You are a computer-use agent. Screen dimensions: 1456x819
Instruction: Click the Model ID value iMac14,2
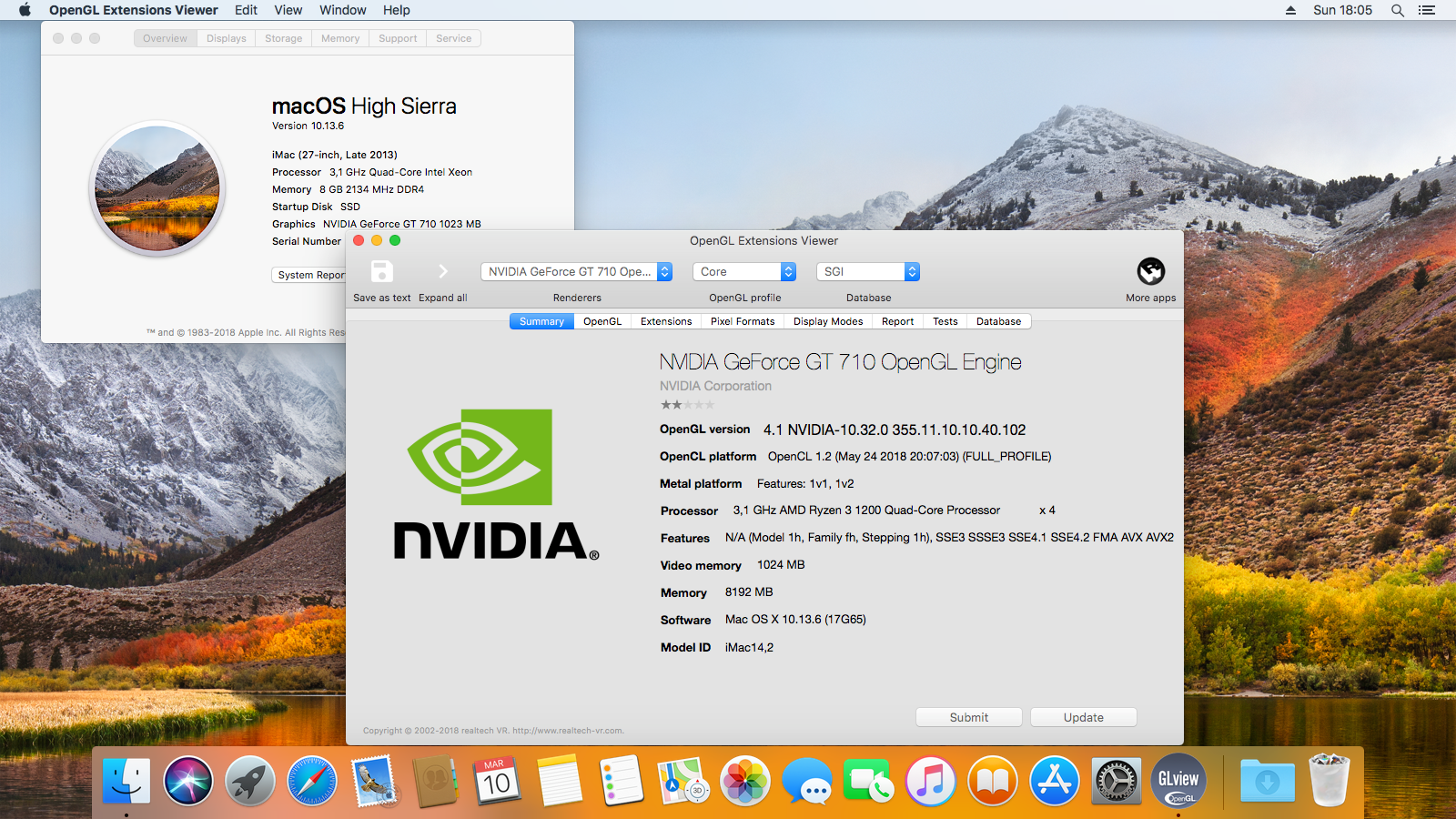click(x=749, y=647)
